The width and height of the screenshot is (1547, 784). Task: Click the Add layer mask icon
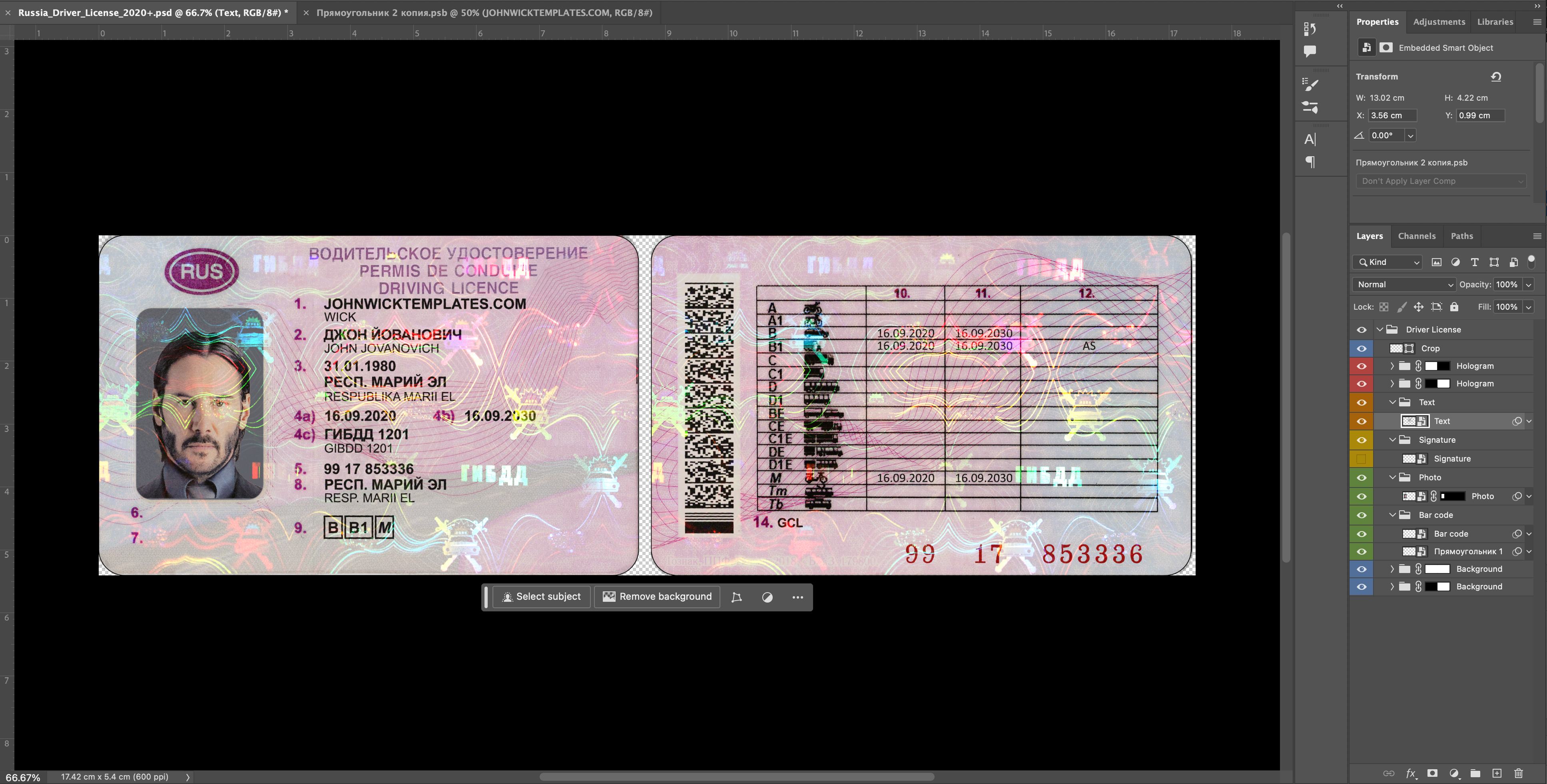(x=1432, y=773)
